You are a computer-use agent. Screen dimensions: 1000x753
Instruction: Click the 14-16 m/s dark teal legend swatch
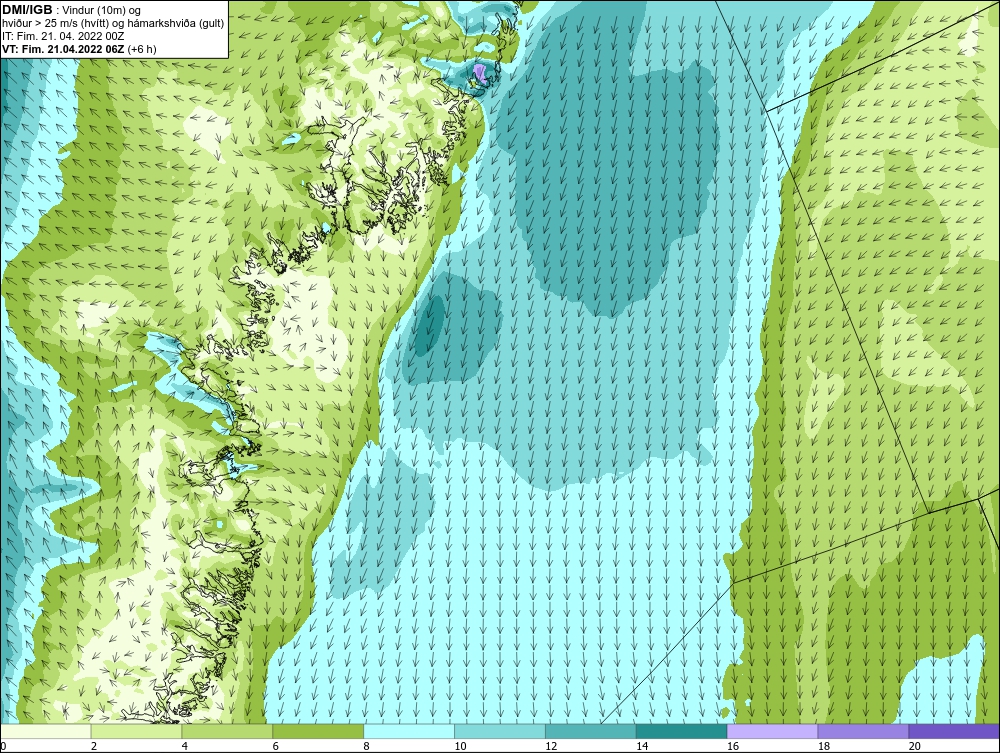click(x=681, y=731)
